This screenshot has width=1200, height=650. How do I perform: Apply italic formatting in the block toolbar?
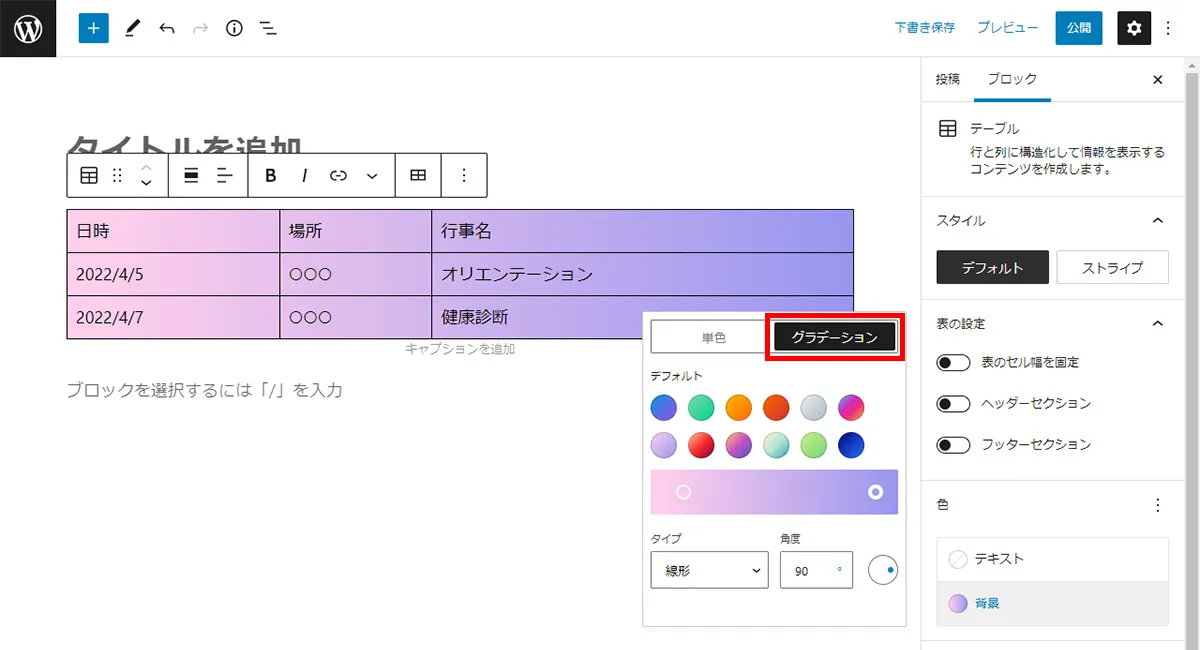304,175
